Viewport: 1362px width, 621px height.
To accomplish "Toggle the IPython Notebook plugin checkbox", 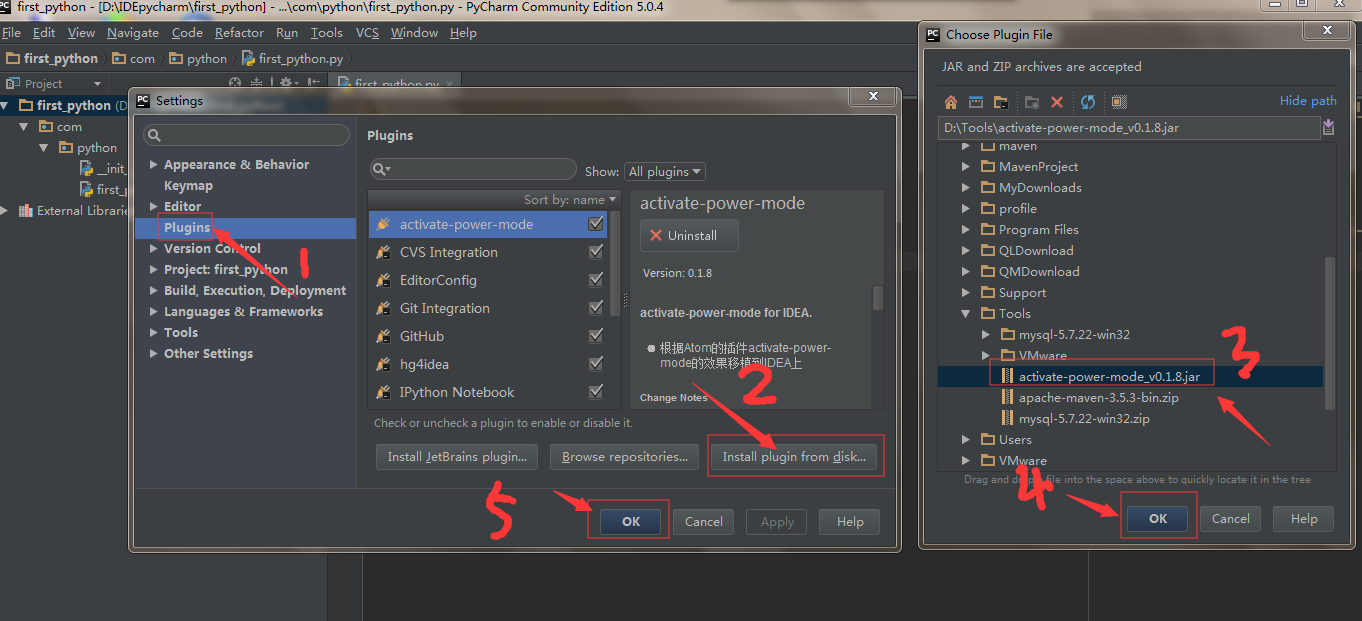I will click(x=596, y=392).
